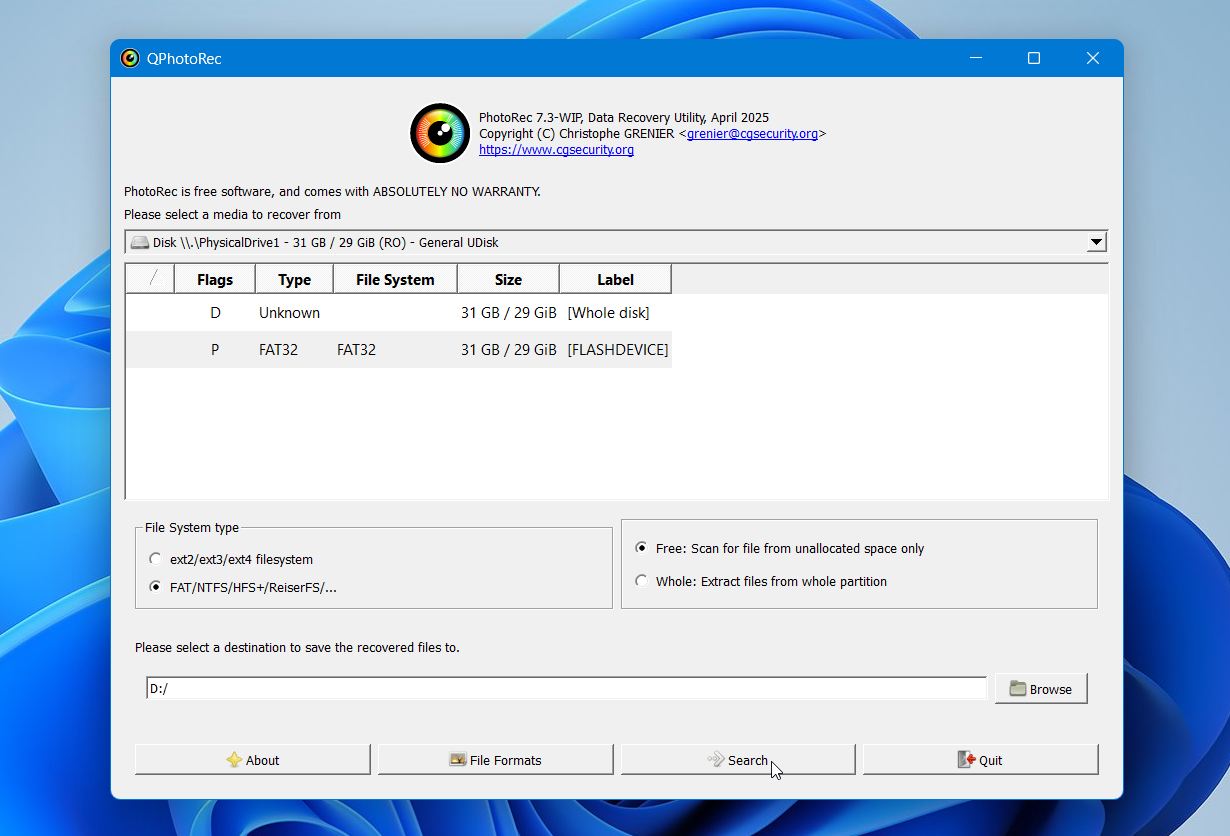1230x836 pixels.
Task: Choose Whole: extract files from whole partition
Action: tap(641, 581)
